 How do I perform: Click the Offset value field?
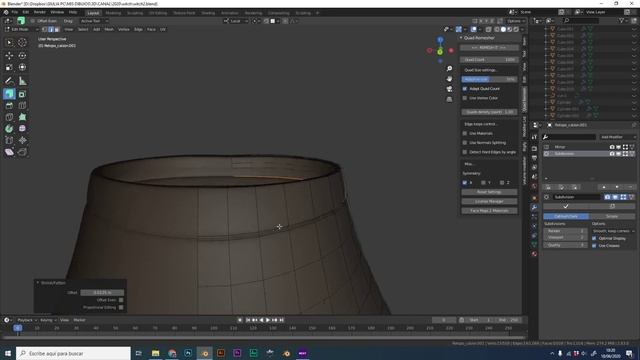click(x=102, y=292)
